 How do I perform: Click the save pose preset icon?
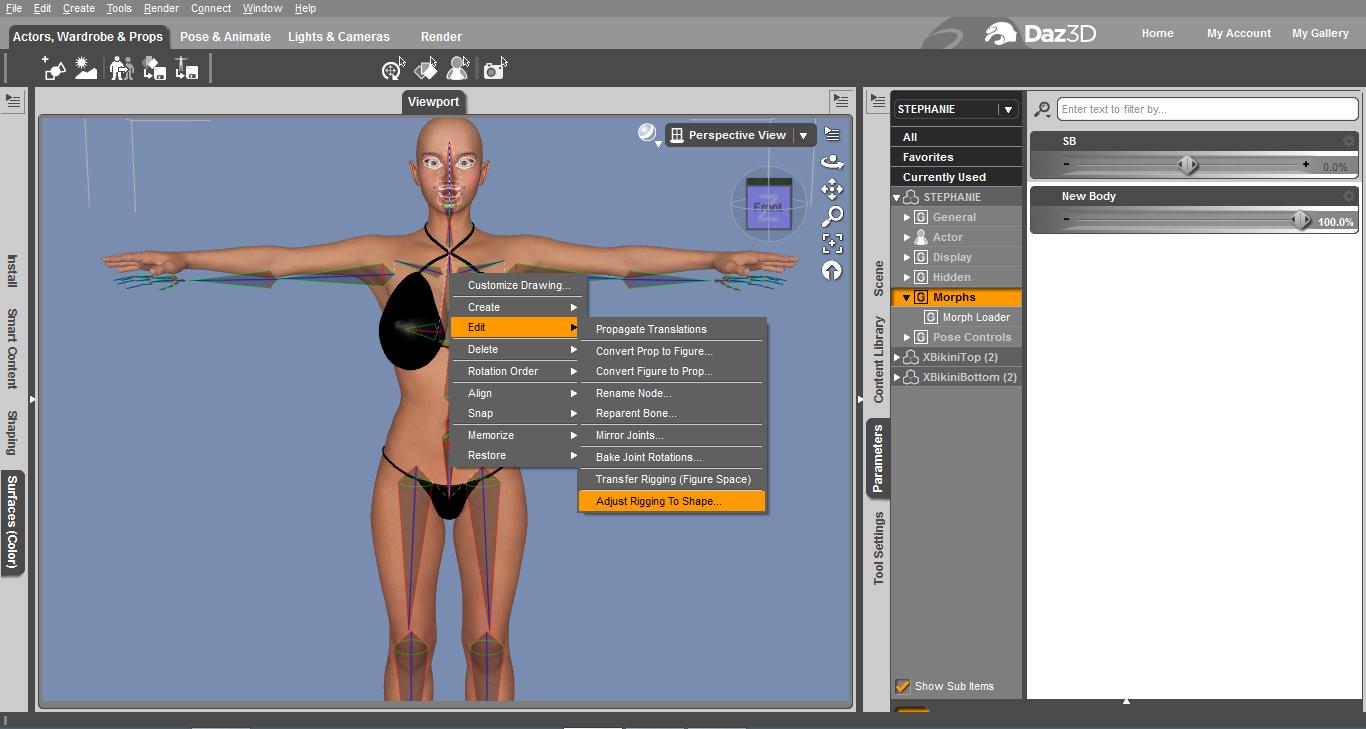186,68
